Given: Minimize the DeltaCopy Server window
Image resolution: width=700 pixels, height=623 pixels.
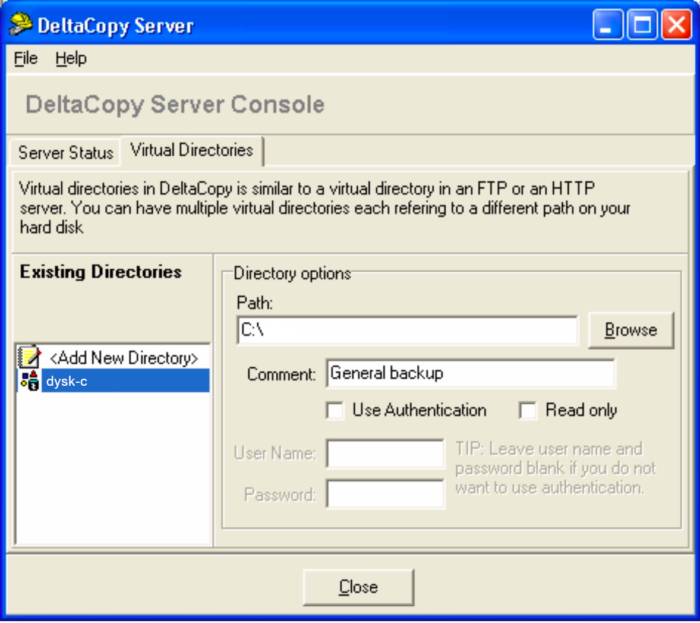Looking at the screenshot, I should (x=608, y=24).
